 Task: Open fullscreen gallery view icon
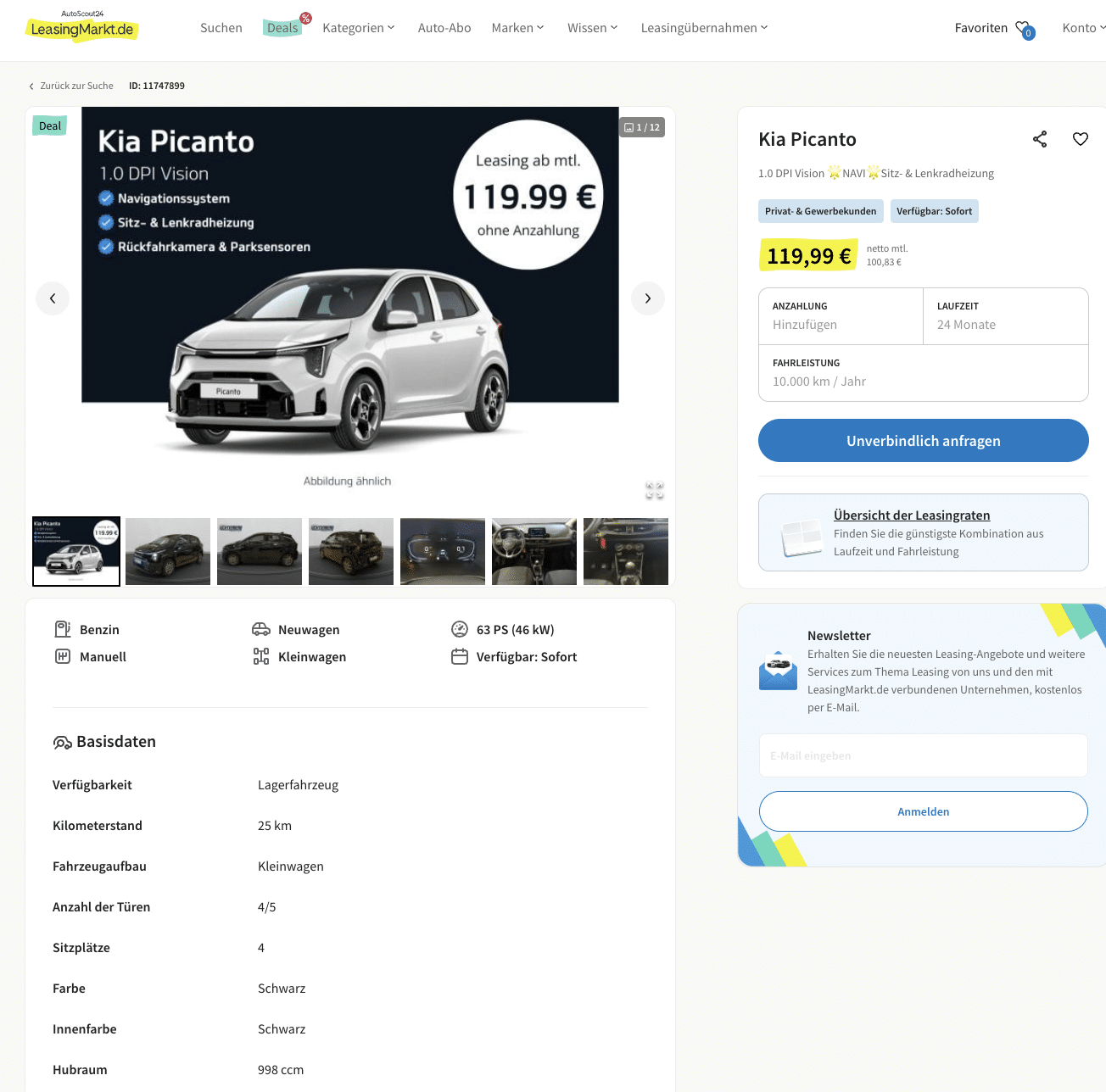pyautogui.click(x=654, y=490)
